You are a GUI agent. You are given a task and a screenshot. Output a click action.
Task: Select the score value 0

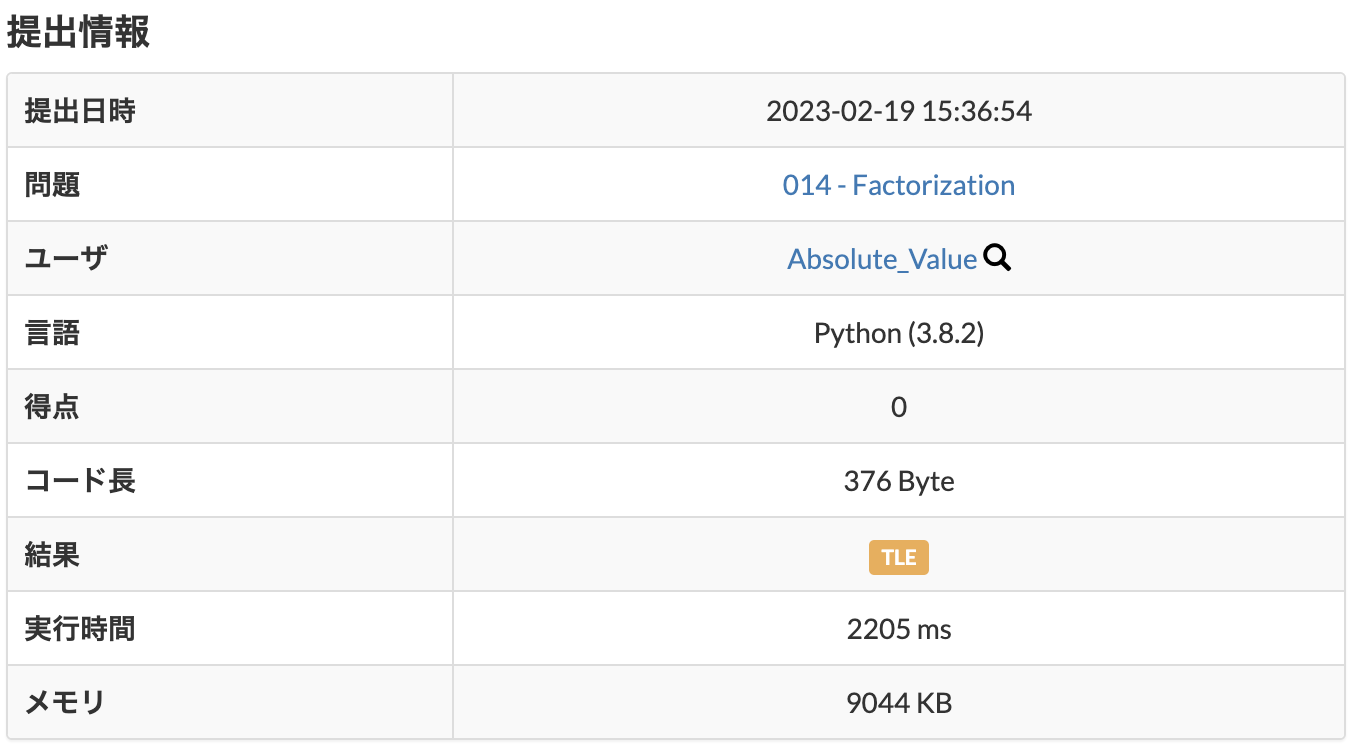coord(898,407)
